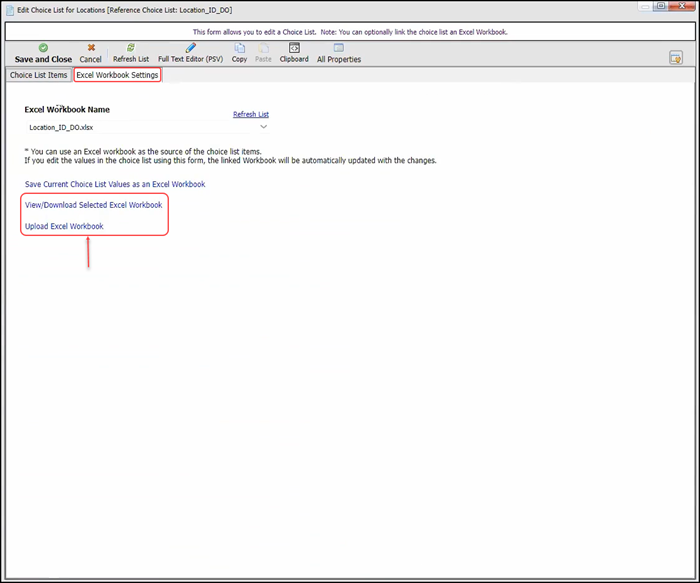Expand the Excel Workbook Name dropdown arrow
This screenshot has height=583, width=700.
click(264, 127)
